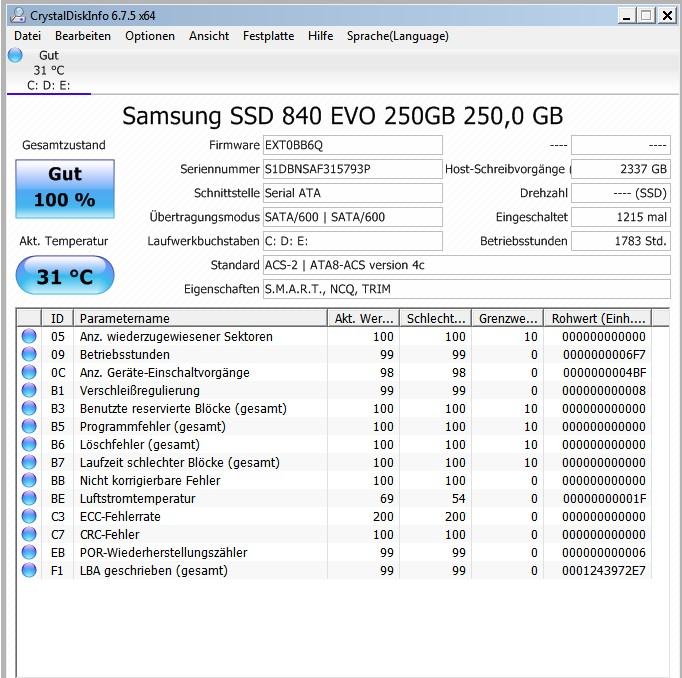Select Luftstromtemperatur parameter name
This screenshot has width=682, height=678.
pos(137,499)
